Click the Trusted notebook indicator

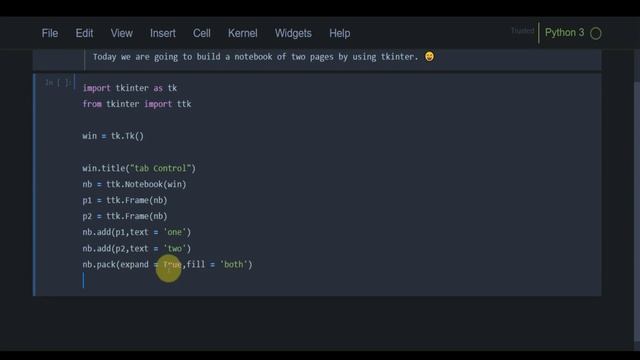(522, 31)
